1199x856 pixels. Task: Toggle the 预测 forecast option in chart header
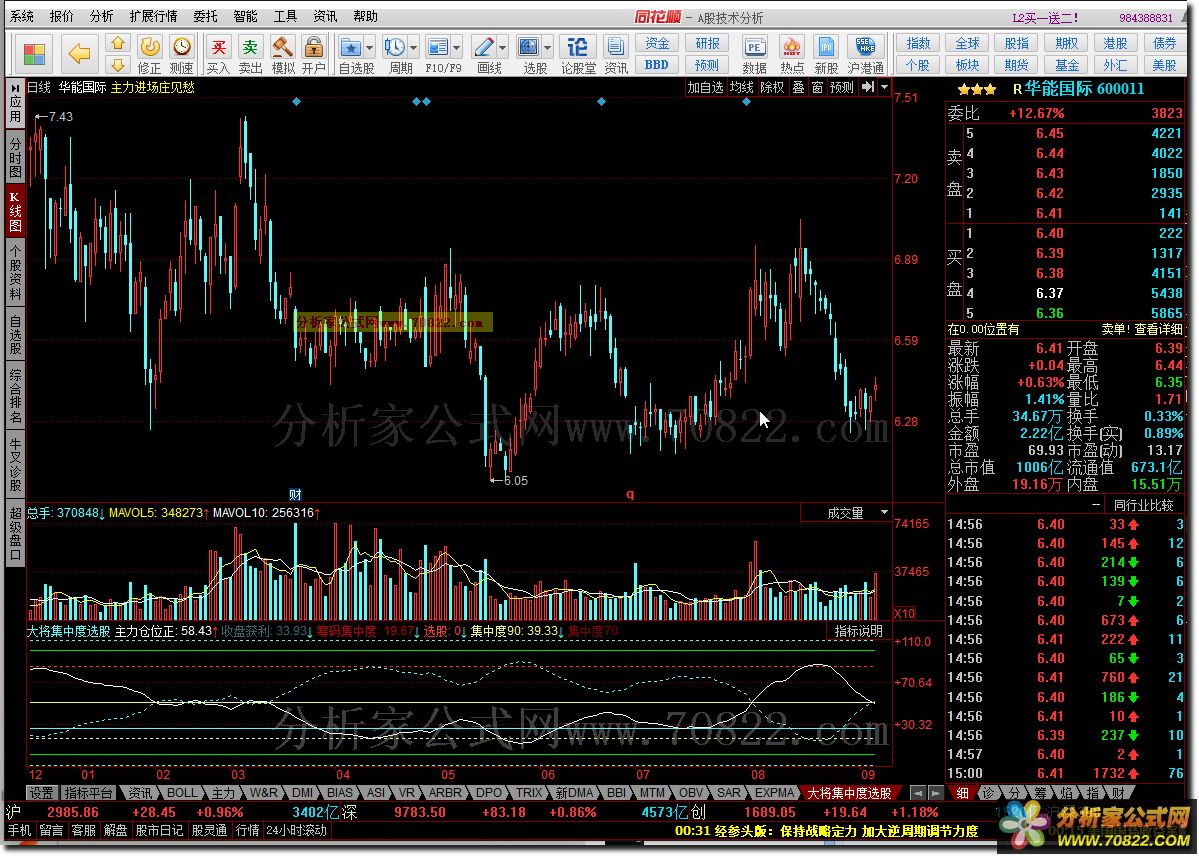point(841,87)
